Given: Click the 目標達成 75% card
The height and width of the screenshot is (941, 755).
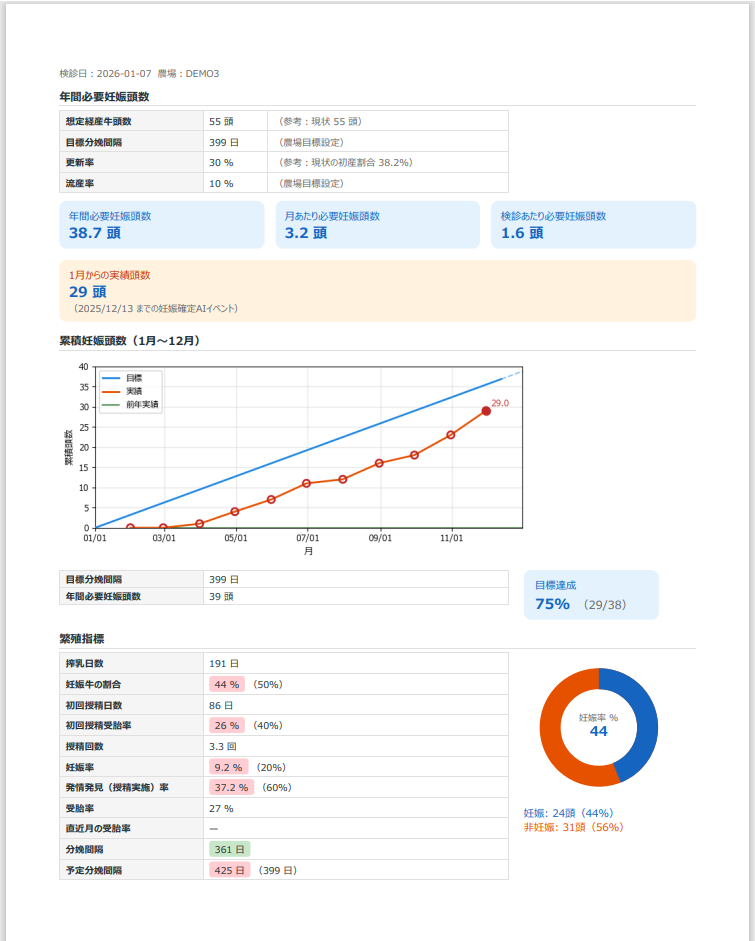Looking at the screenshot, I should pos(591,595).
